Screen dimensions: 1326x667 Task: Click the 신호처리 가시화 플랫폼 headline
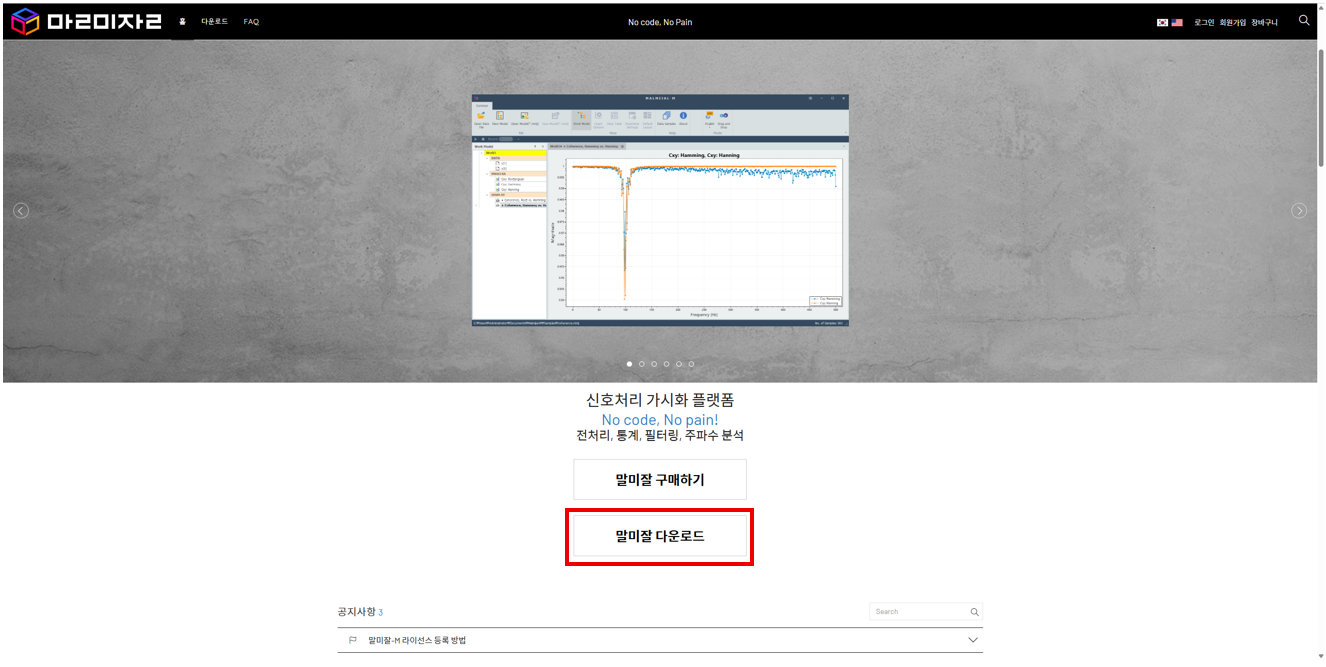(660, 400)
